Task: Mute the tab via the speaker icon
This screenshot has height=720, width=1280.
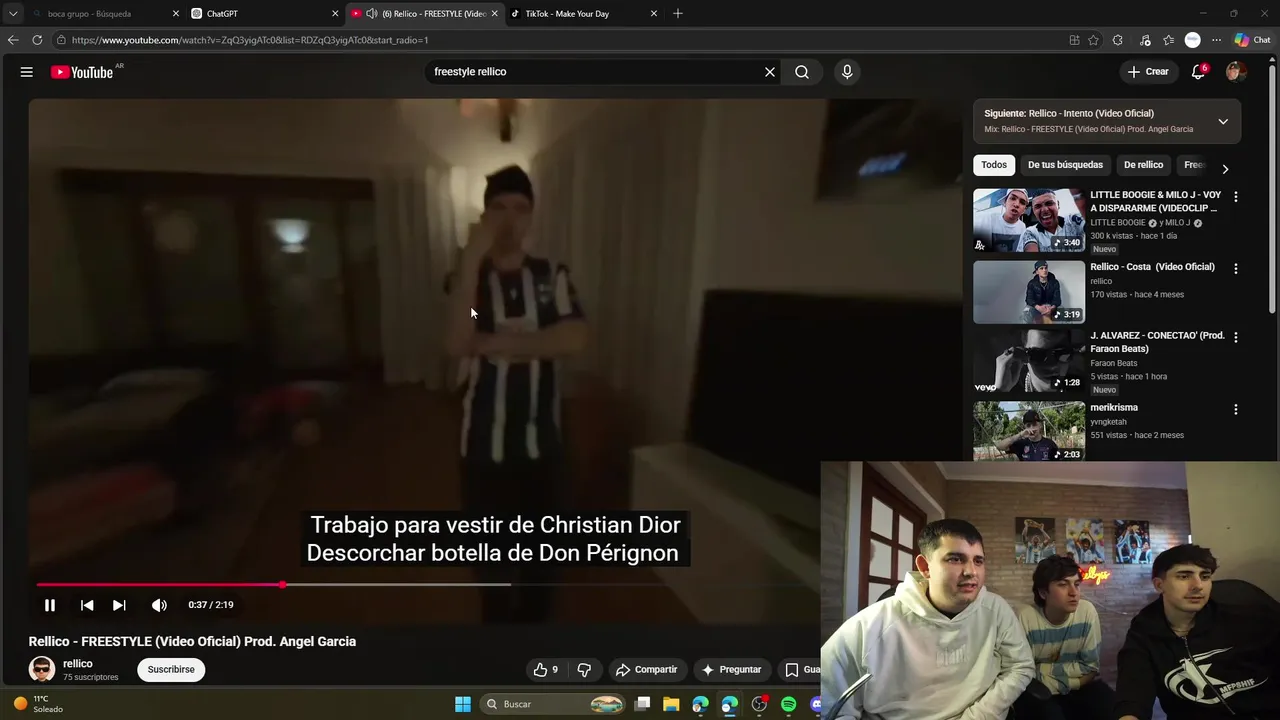Action: coord(372,14)
